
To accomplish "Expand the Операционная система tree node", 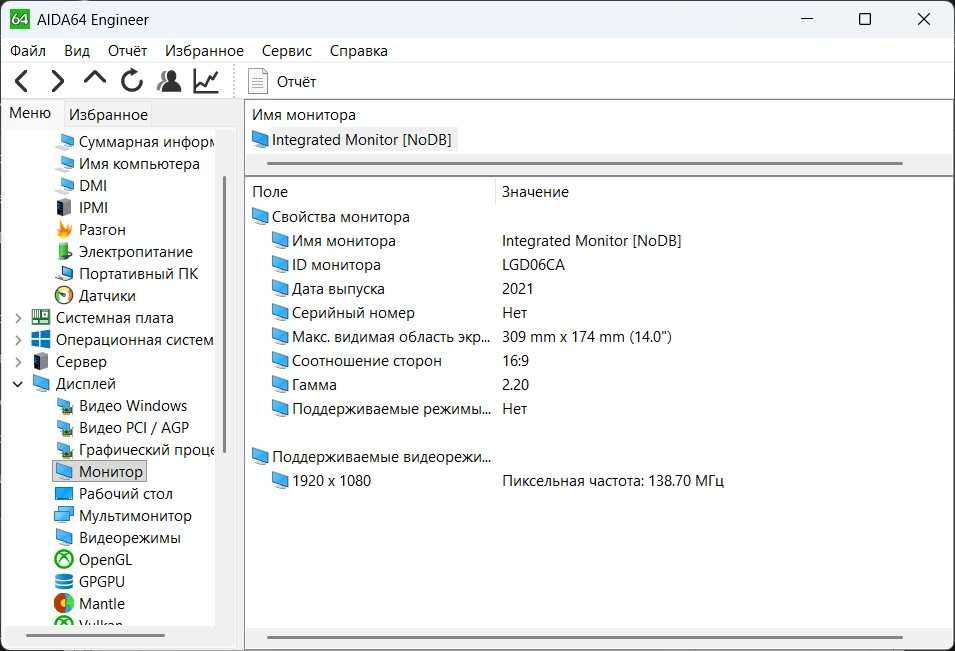I will 18,340.
